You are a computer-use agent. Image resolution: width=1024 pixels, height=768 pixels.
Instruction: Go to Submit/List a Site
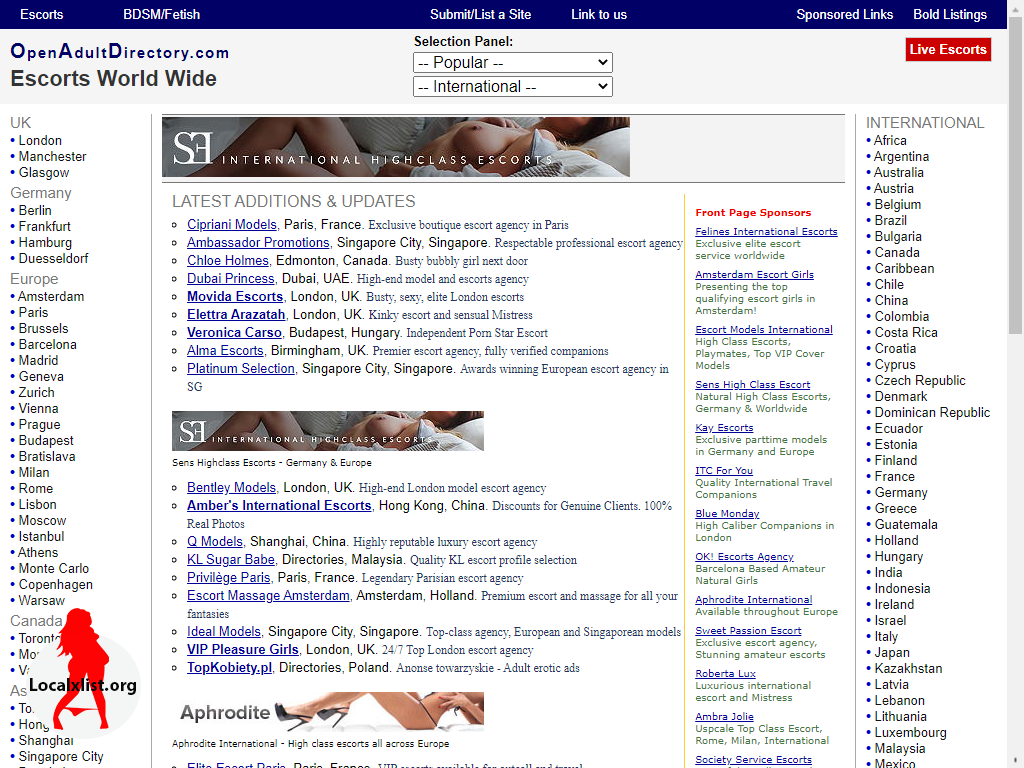(x=480, y=14)
